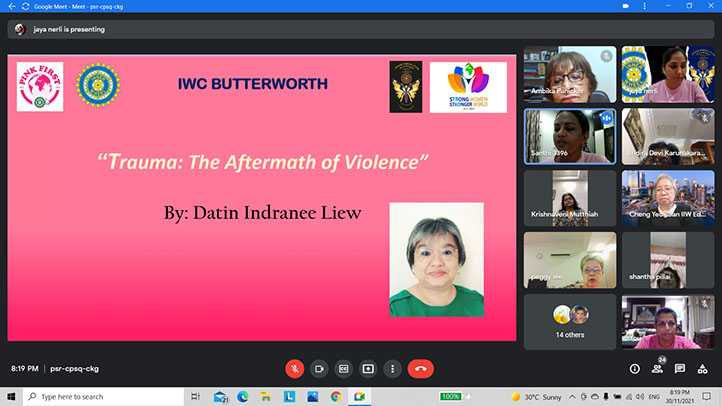Turn on closed captions
The height and width of the screenshot is (406, 722).
[x=344, y=368]
